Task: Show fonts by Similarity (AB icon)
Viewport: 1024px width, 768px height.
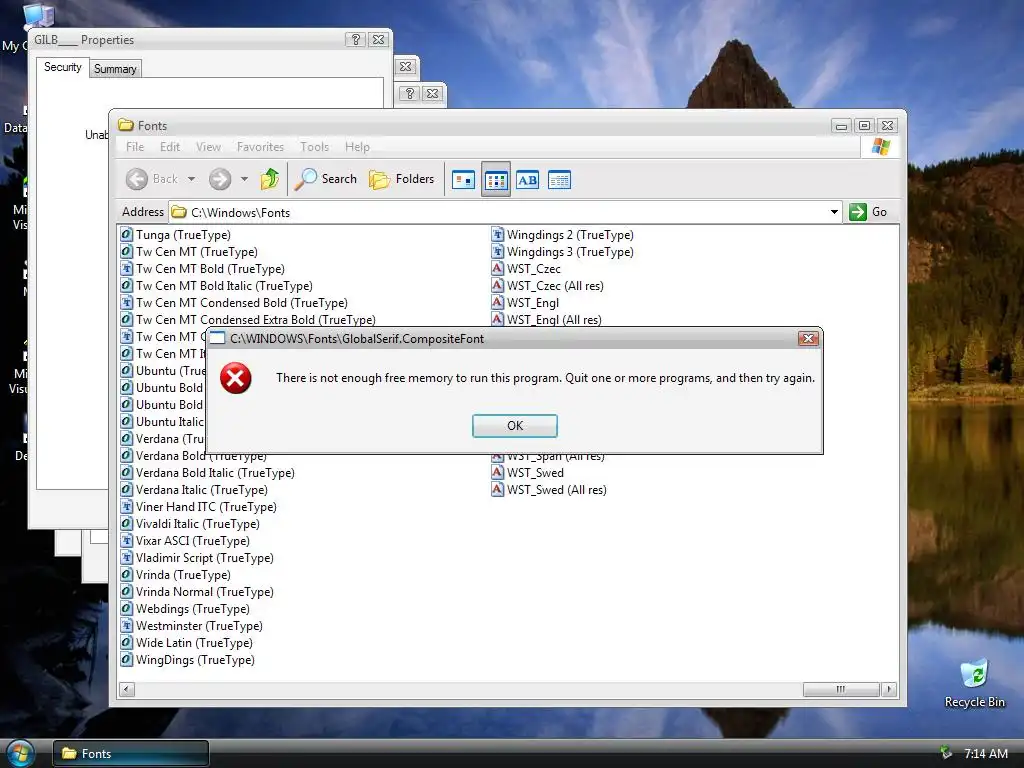Action: coord(528,180)
